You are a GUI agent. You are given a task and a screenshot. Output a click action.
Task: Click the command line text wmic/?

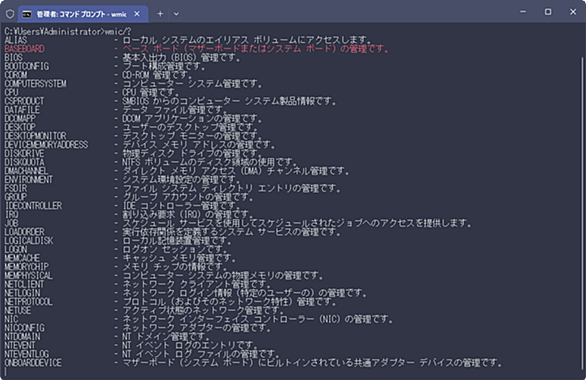pos(118,31)
